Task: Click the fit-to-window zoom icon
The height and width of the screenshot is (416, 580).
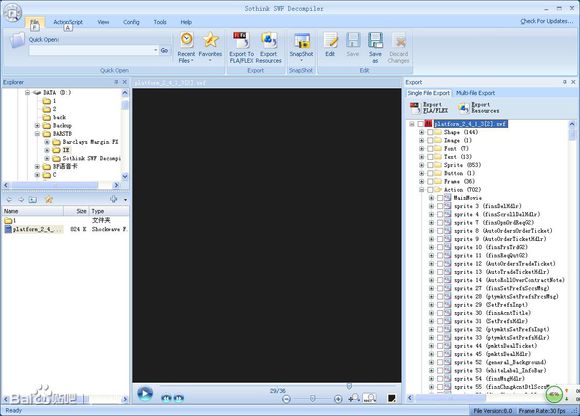Action: pos(370,398)
